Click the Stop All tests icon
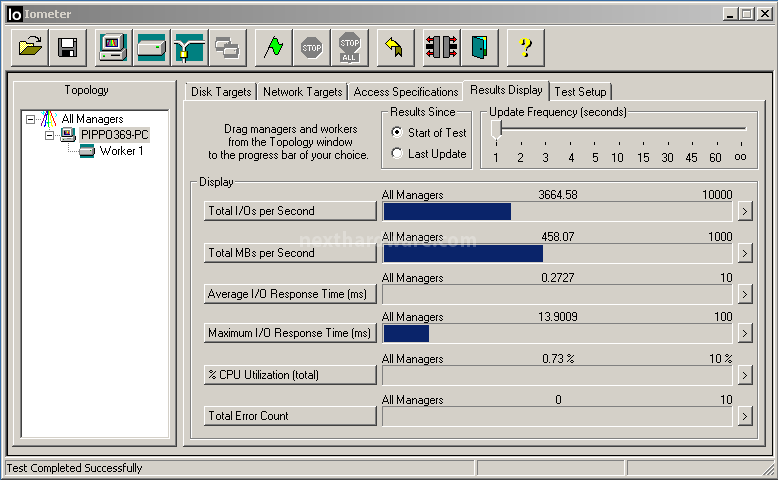 click(x=350, y=48)
